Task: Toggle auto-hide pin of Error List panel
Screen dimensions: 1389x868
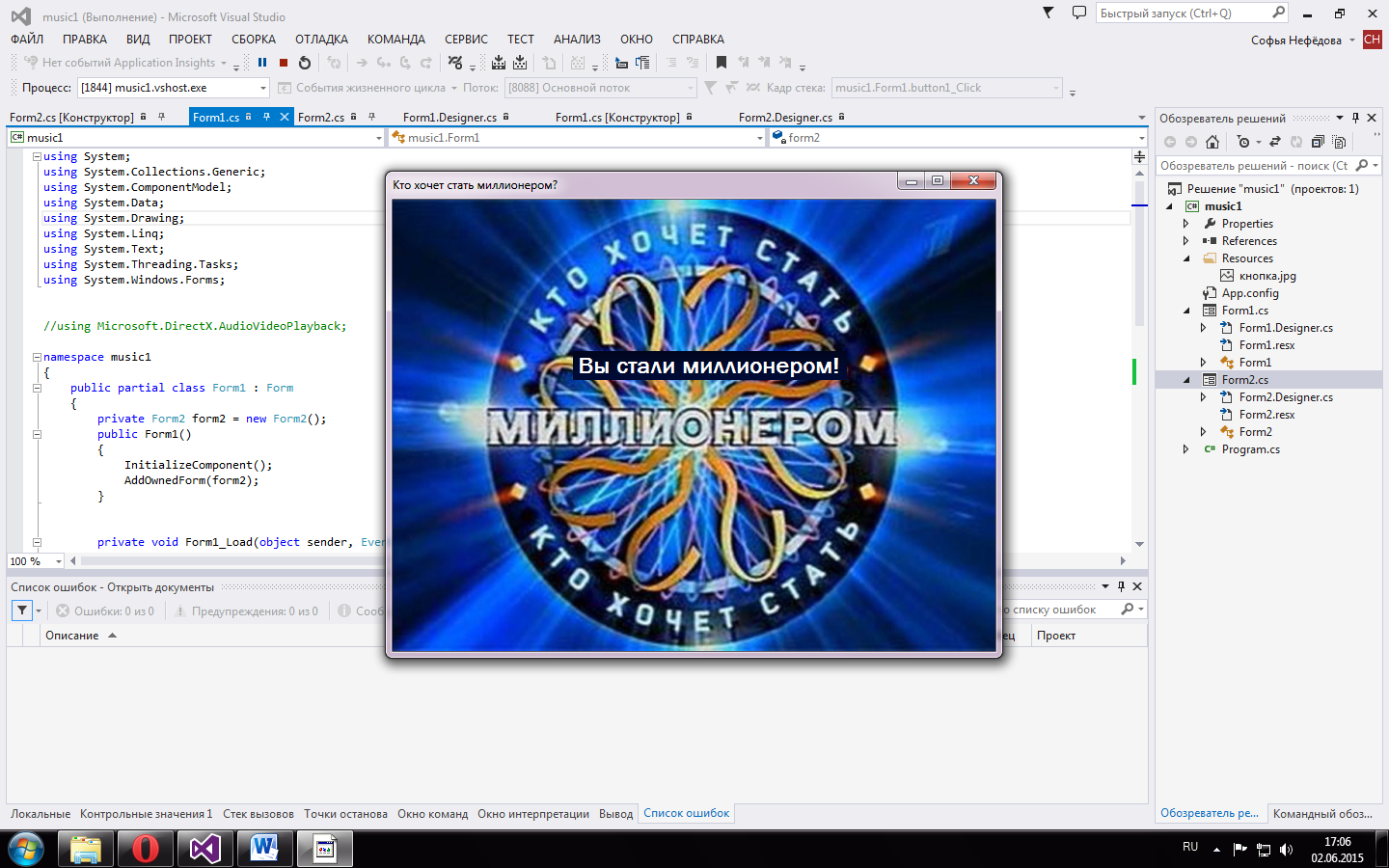Action: [x=1121, y=586]
